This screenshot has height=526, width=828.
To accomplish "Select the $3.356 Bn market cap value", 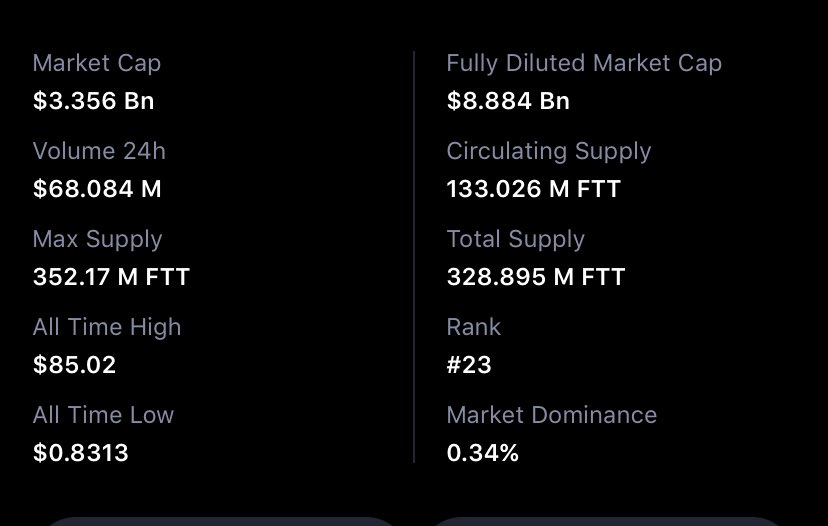I will [x=93, y=101].
